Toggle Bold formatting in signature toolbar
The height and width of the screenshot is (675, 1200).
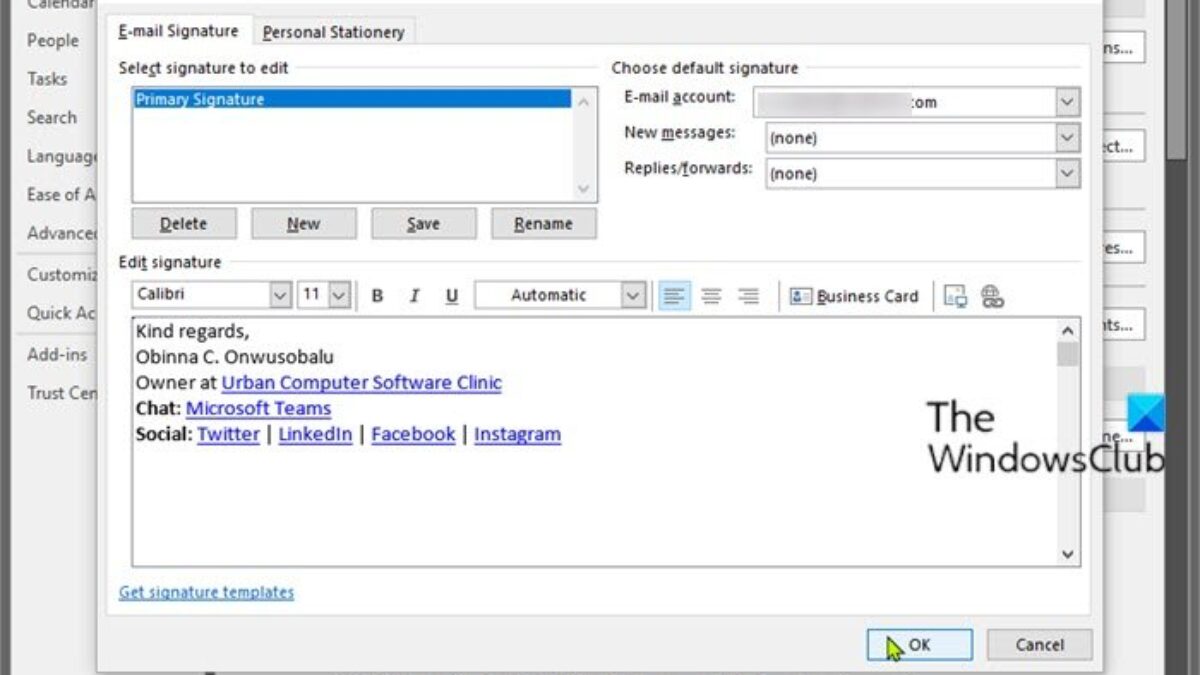[377, 296]
